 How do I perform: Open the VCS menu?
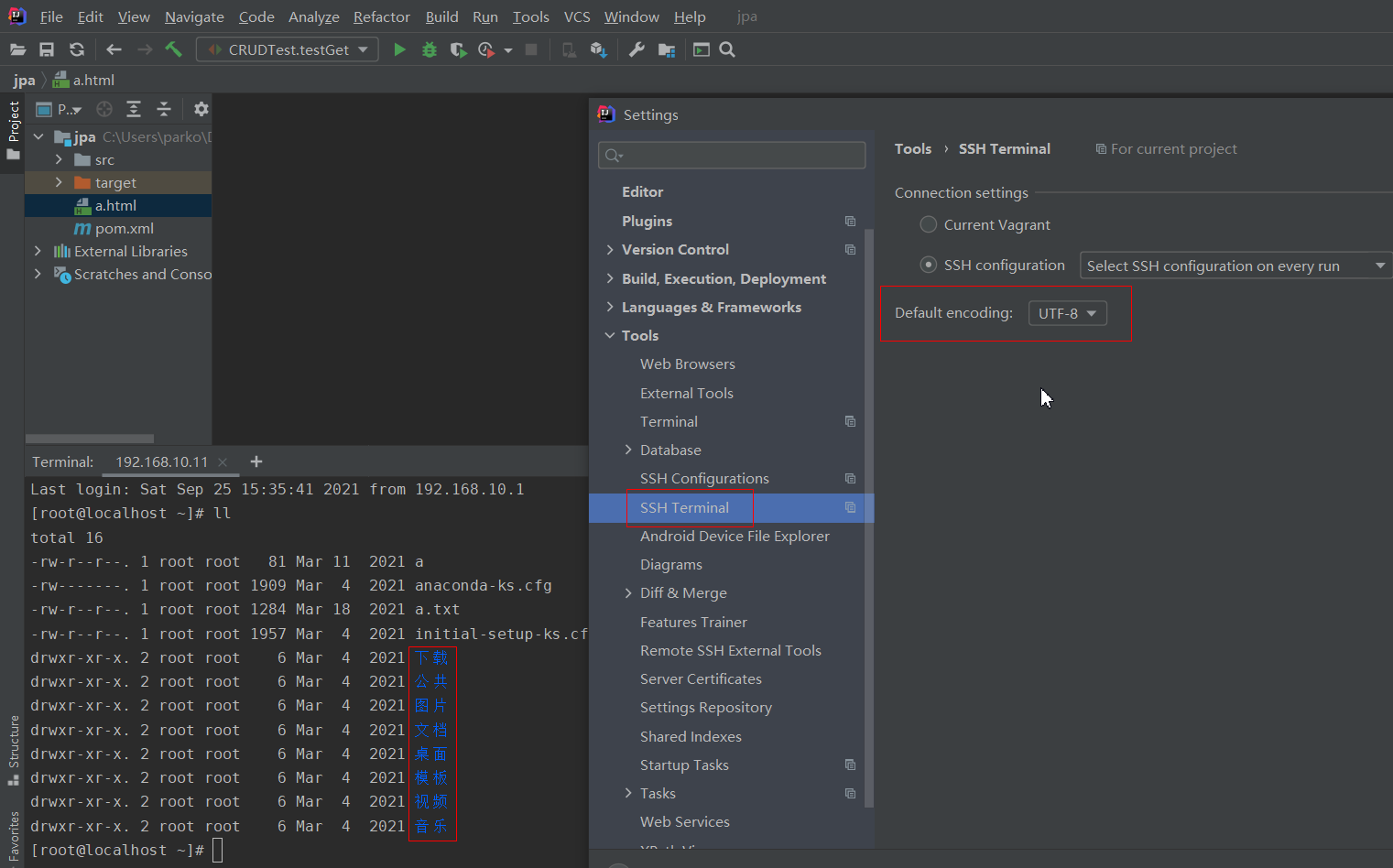pos(576,16)
